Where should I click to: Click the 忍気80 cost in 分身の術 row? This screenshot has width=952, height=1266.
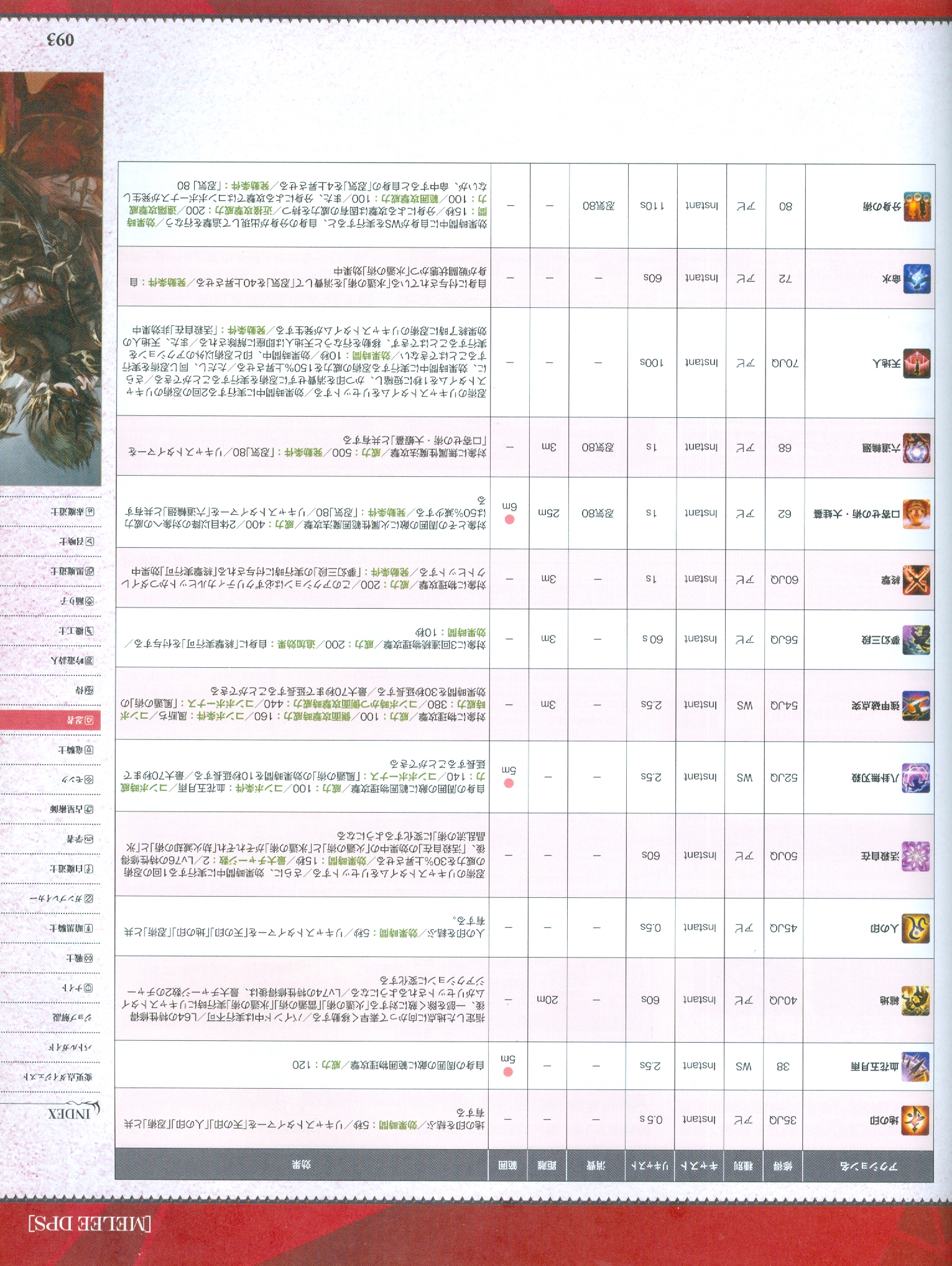click(598, 205)
